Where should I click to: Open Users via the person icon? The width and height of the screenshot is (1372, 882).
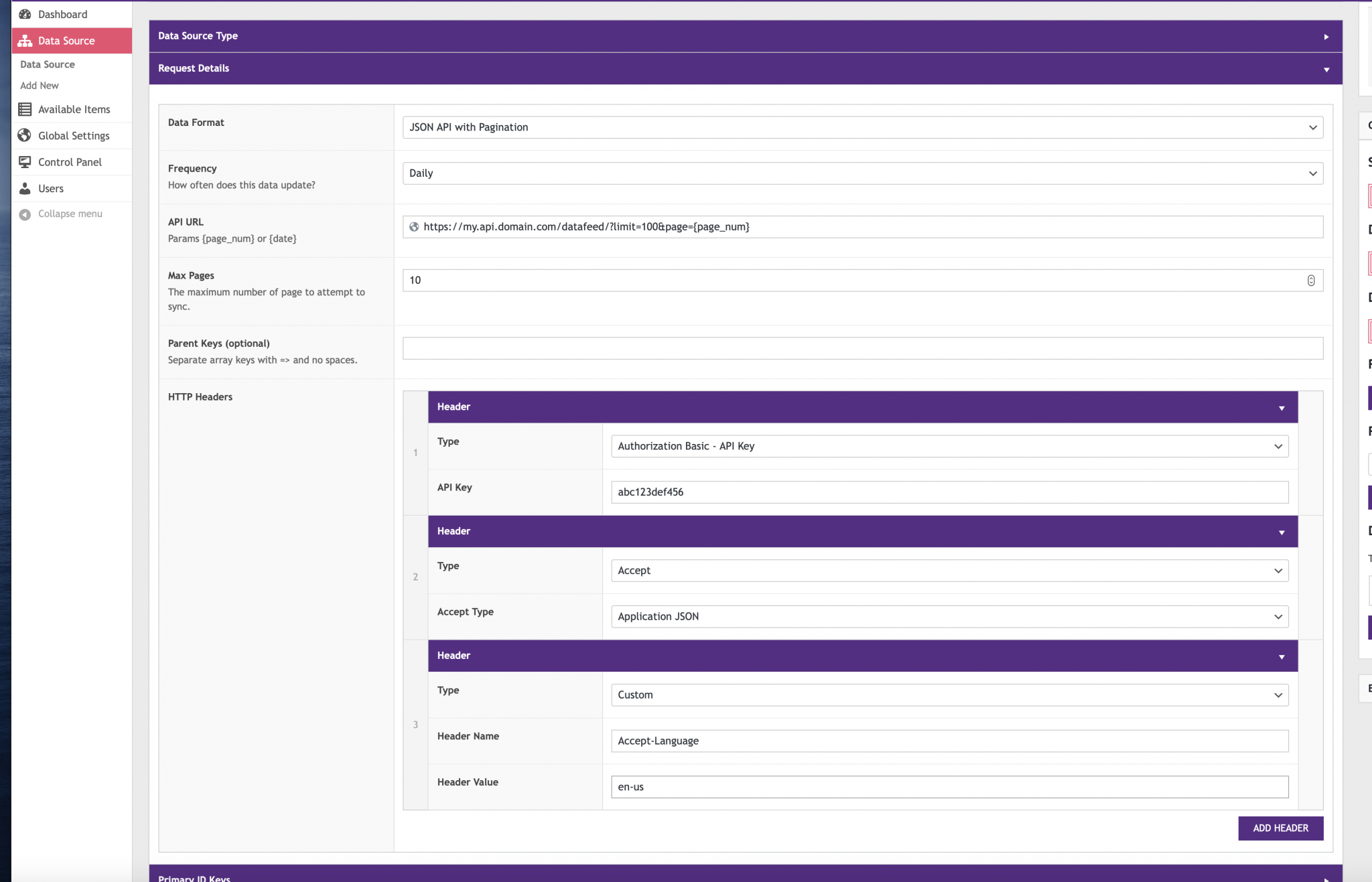(x=25, y=188)
